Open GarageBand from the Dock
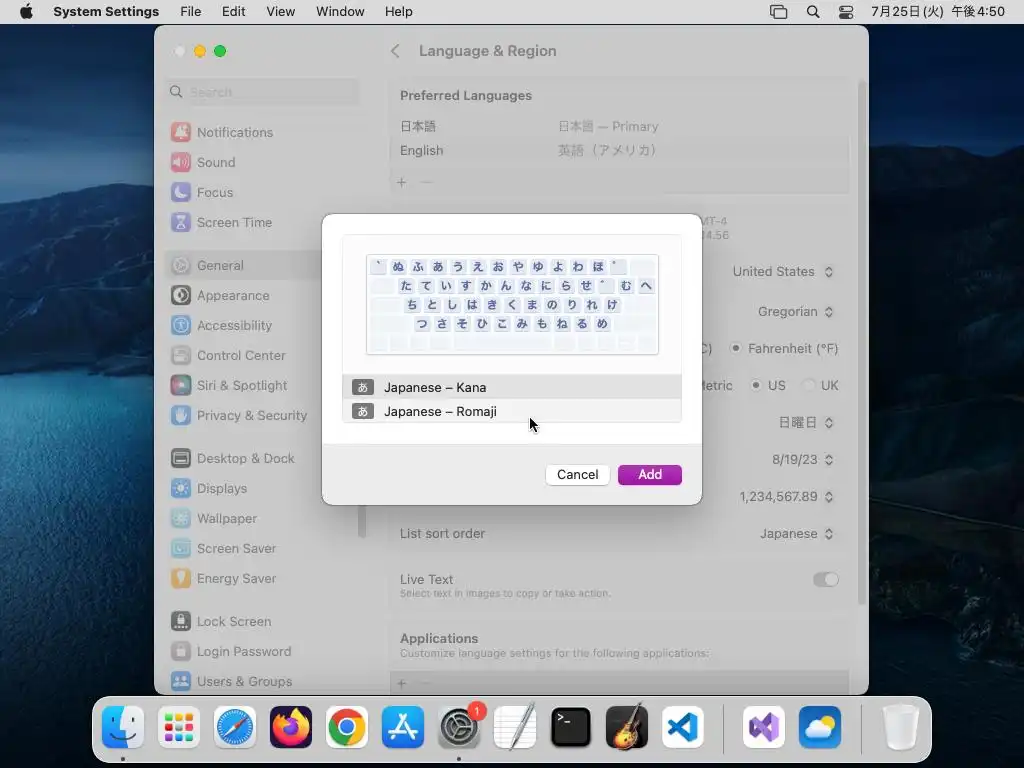This screenshot has height=768, width=1024. [627, 727]
